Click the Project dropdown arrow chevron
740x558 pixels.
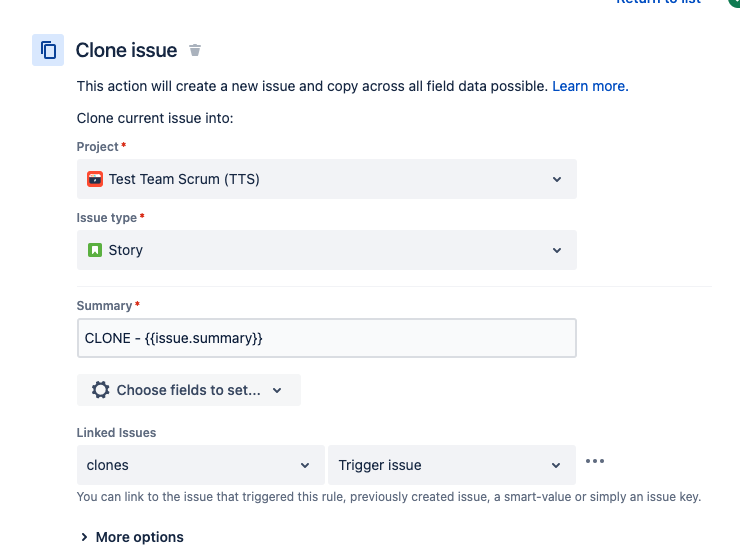557,179
